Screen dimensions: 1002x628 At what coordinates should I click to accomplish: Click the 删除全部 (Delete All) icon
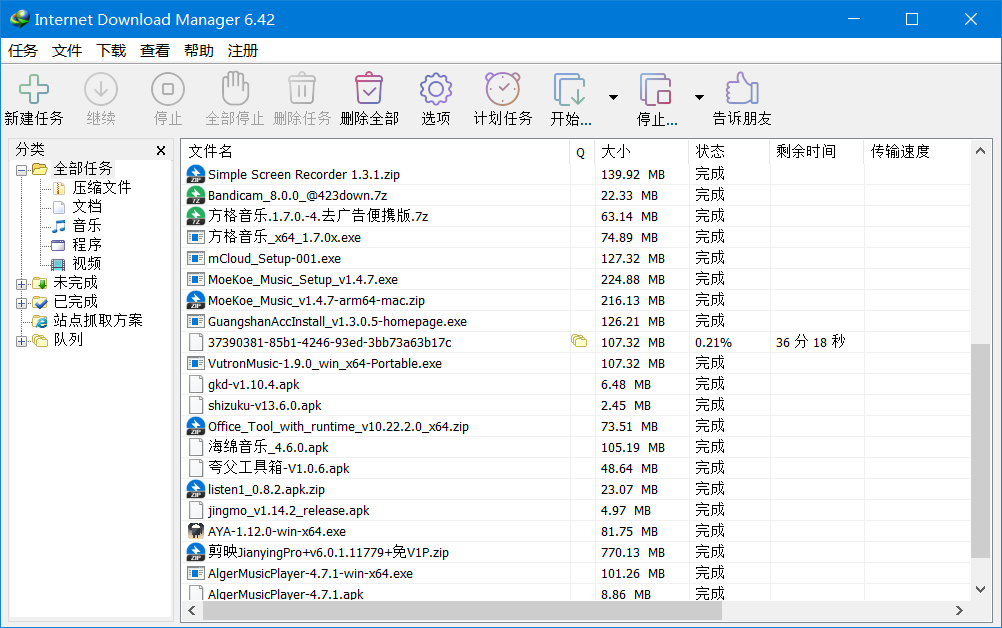point(368,91)
